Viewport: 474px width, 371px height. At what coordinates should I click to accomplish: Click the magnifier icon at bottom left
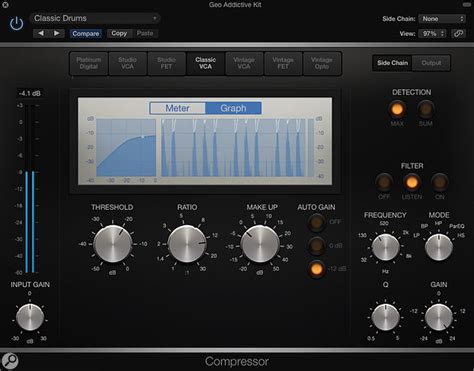[x=10, y=360]
